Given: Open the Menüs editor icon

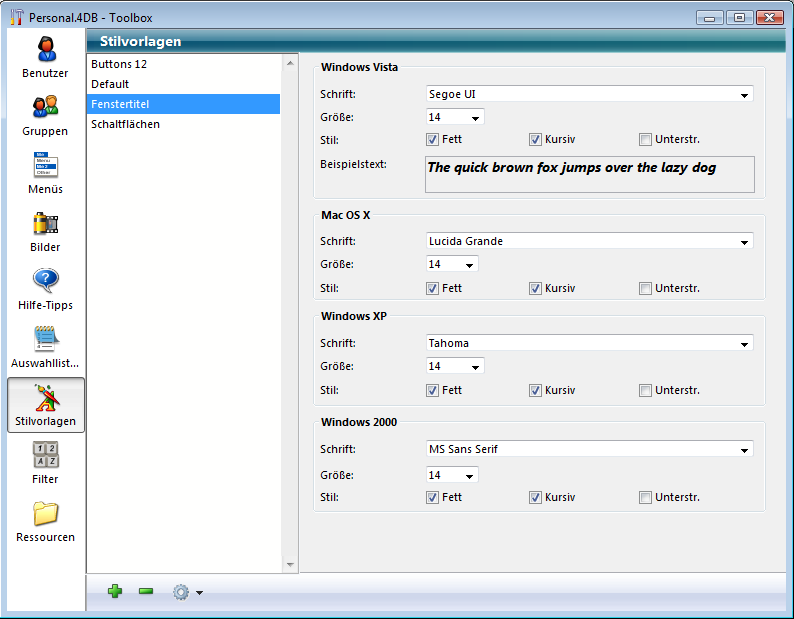Looking at the screenshot, I should point(45,166).
